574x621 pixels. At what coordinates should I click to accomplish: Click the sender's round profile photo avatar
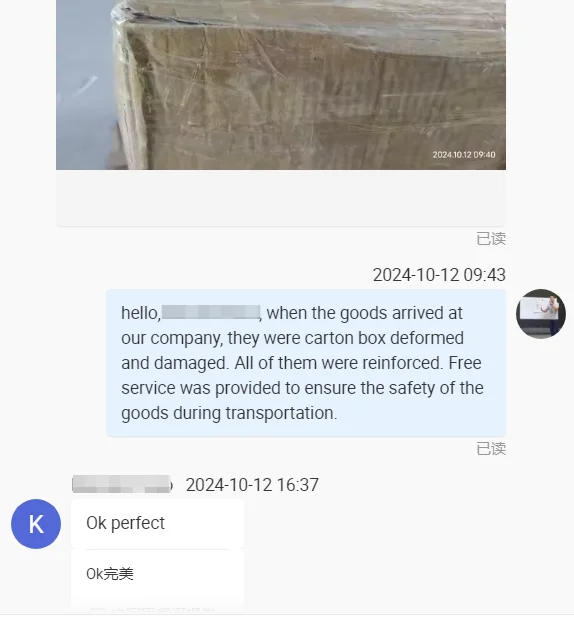point(541,314)
